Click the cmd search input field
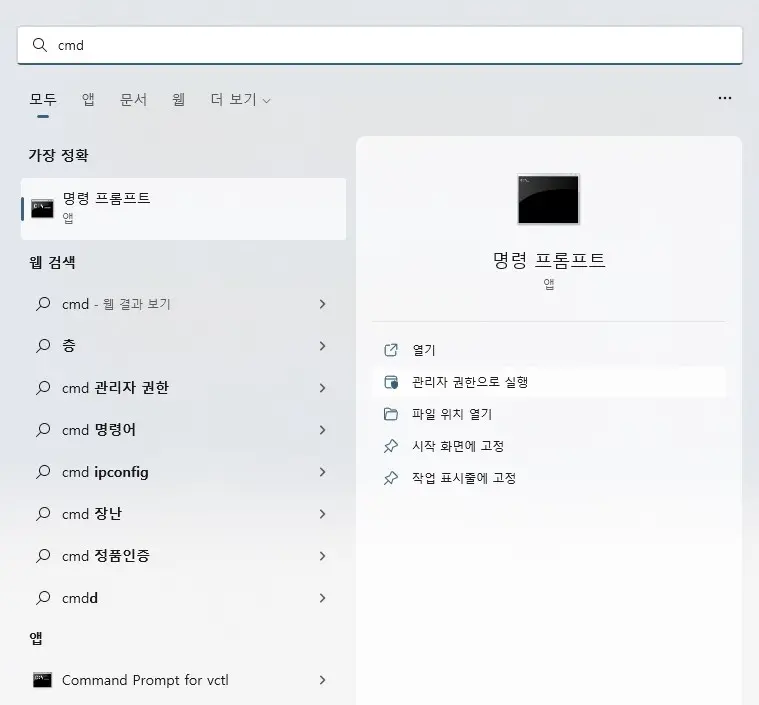 click(380, 45)
